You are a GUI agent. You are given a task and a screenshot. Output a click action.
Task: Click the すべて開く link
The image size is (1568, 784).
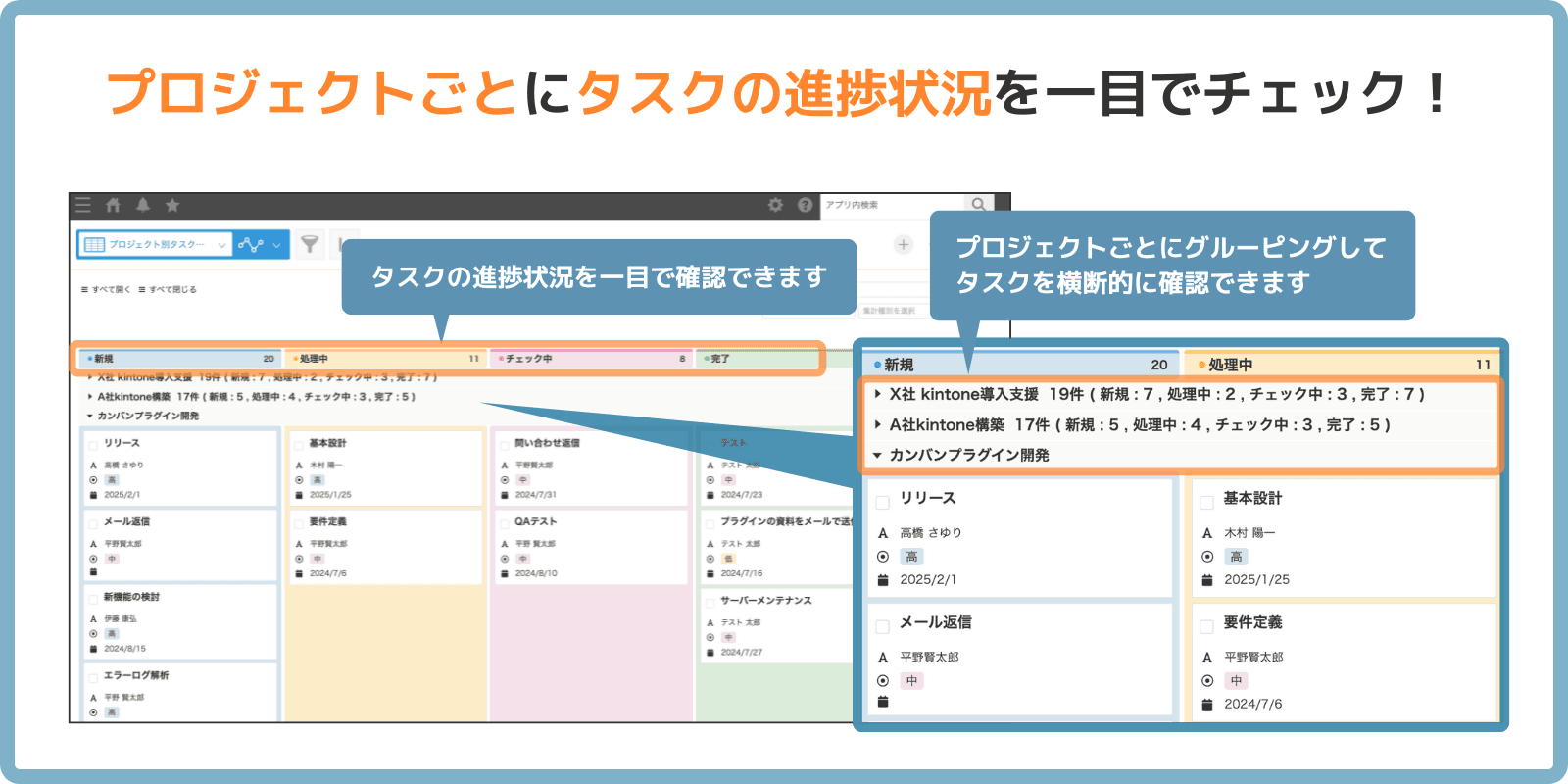[x=106, y=290]
